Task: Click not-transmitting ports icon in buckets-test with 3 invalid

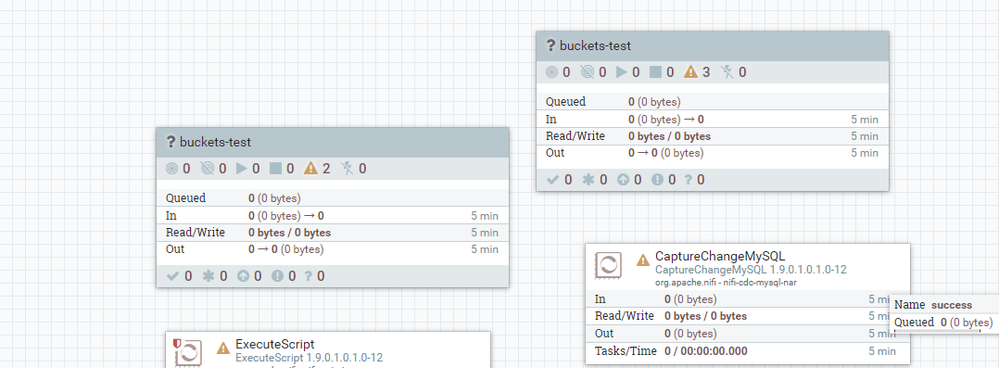Action: [x=587, y=72]
